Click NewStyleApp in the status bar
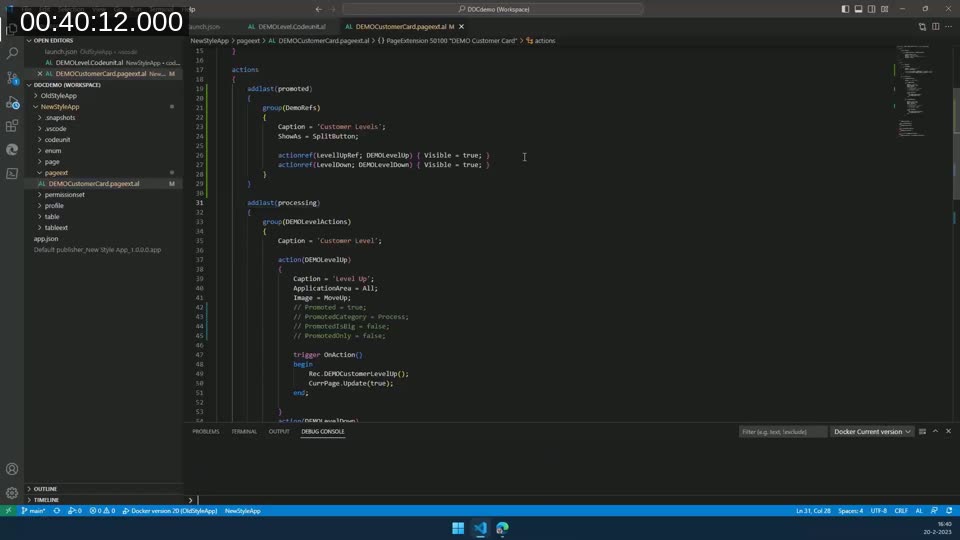 [x=242, y=511]
